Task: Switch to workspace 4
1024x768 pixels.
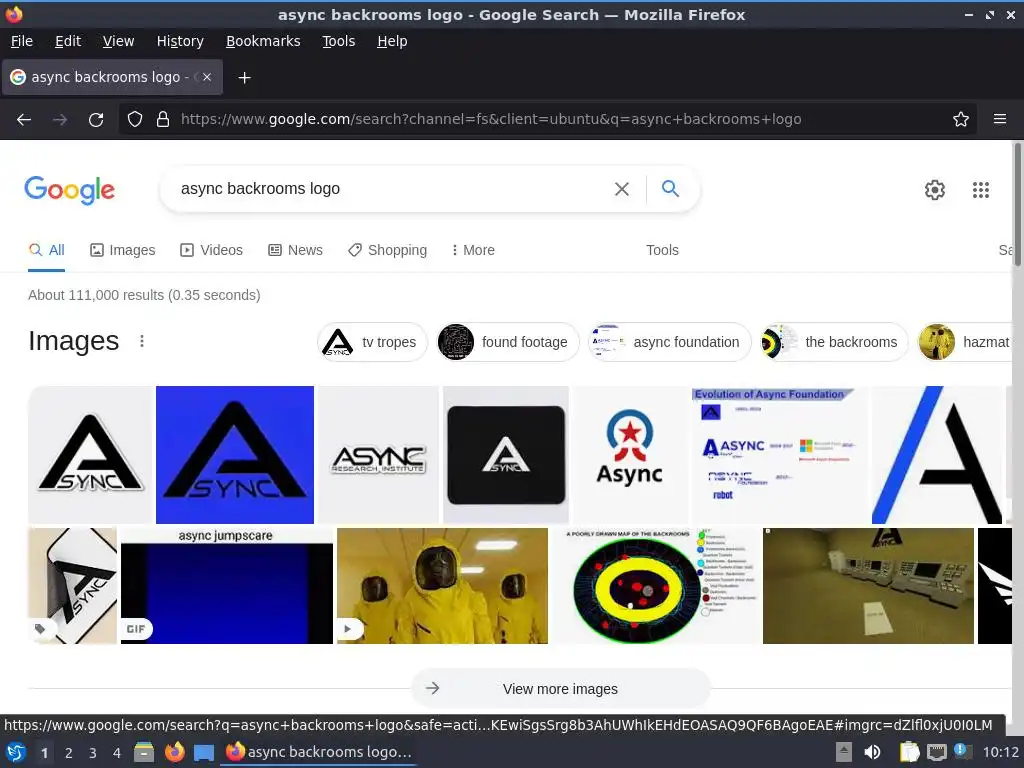Action: pyautogui.click(x=117, y=753)
